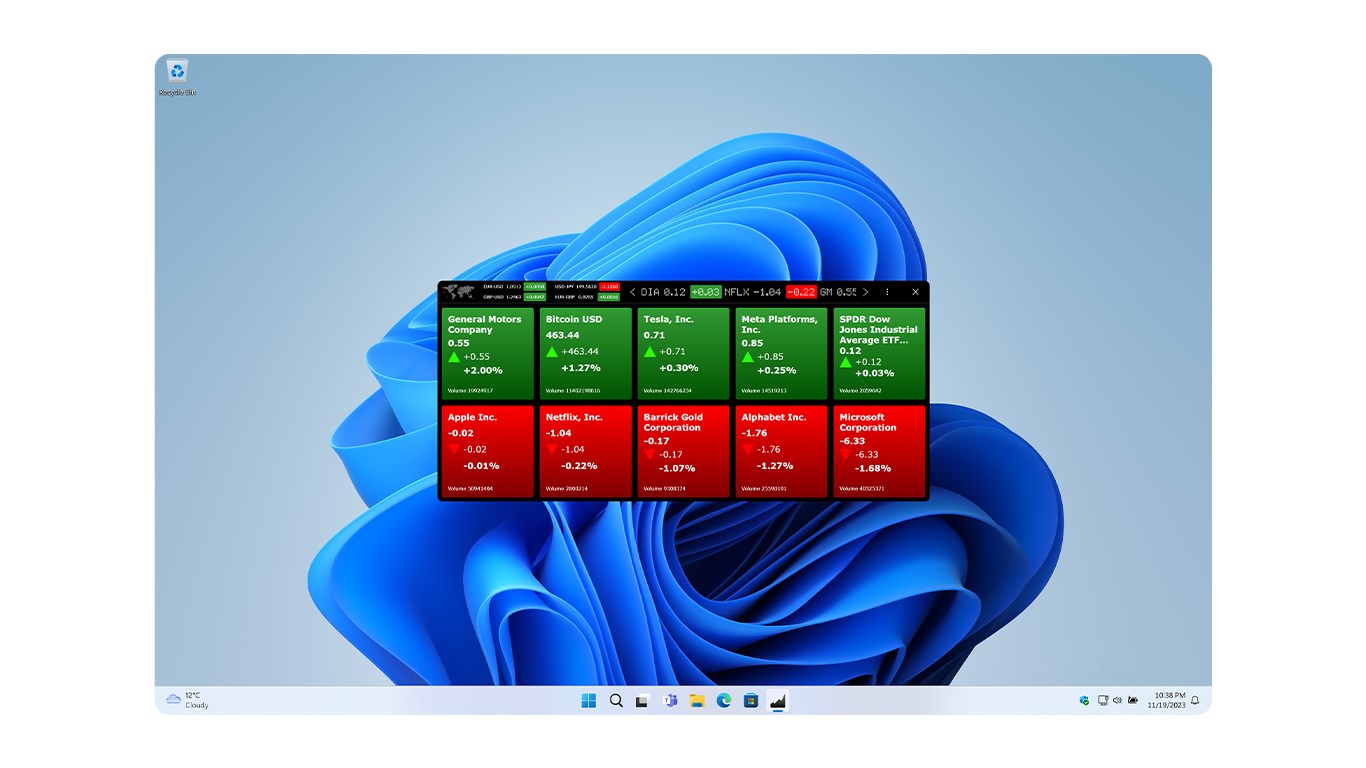Click EUR-GBP currency rate row
This screenshot has width=1366, height=768.
pos(587,297)
